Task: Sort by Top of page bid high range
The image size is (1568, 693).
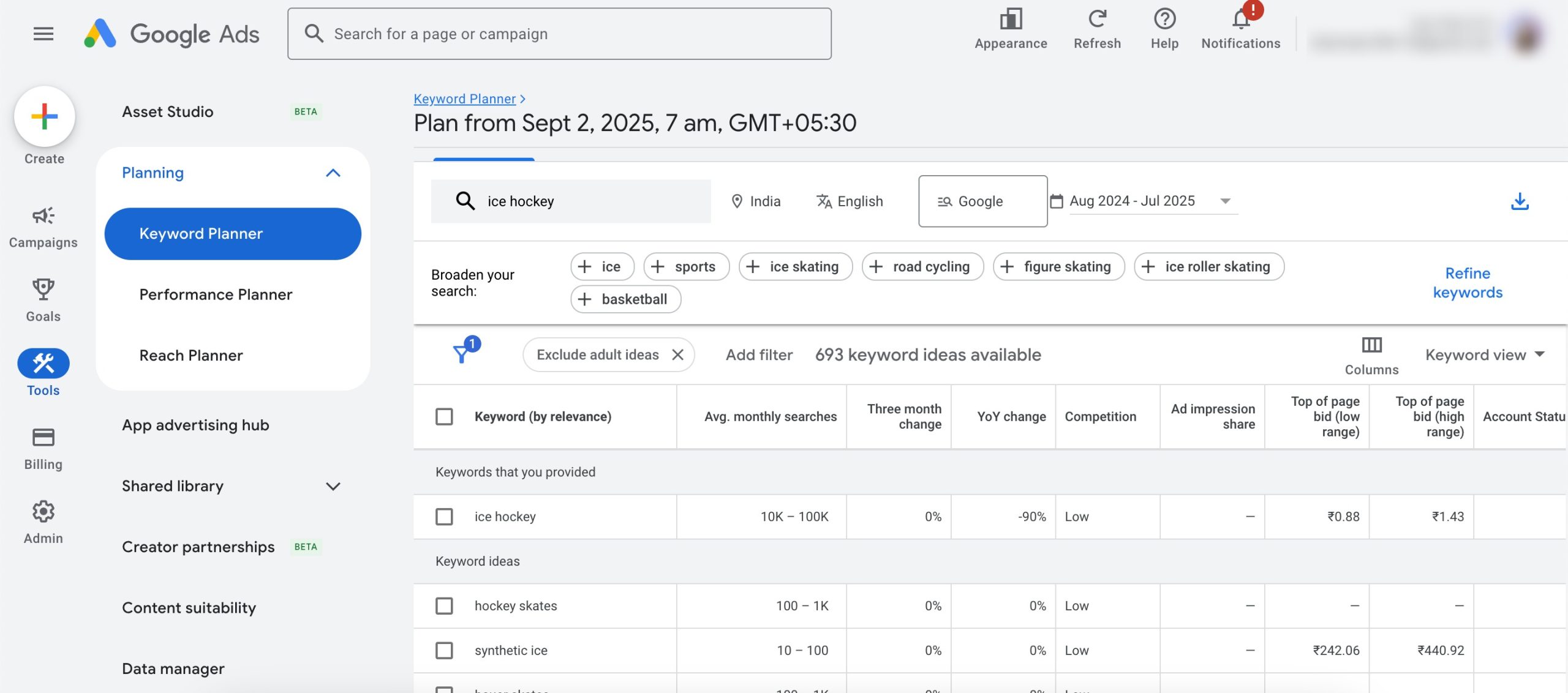Action: (1430, 417)
